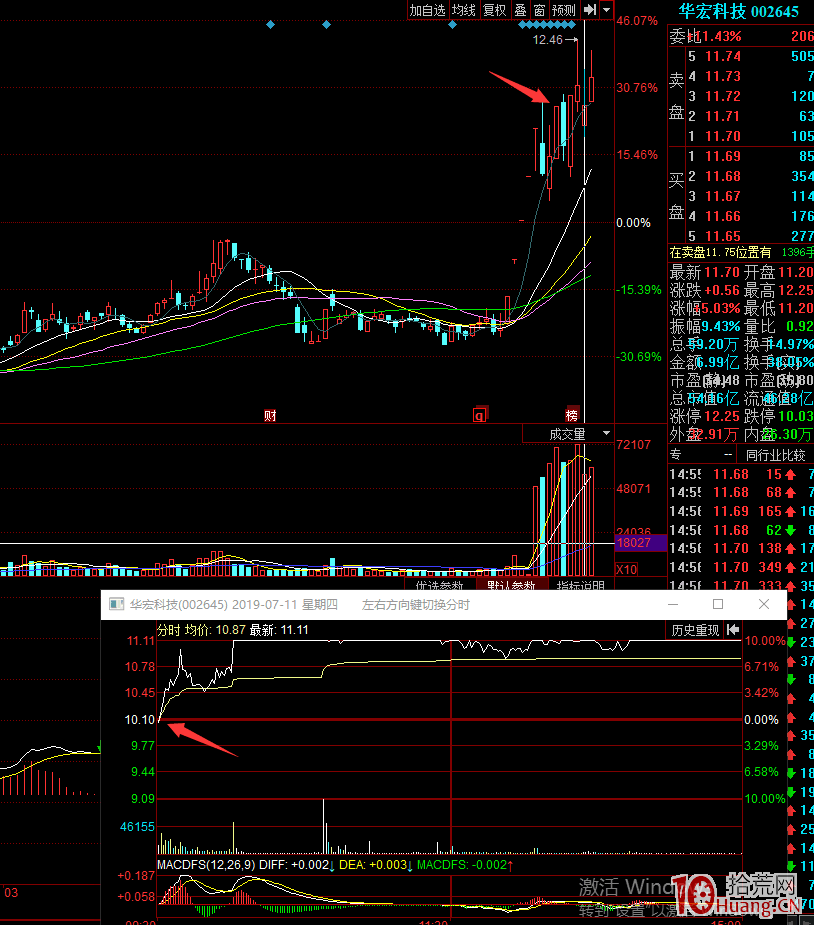Click the 榜 leaderboard marker on chart
This screenshot has height=925, width=814.
pyautogui.click(x=571, y=415)
